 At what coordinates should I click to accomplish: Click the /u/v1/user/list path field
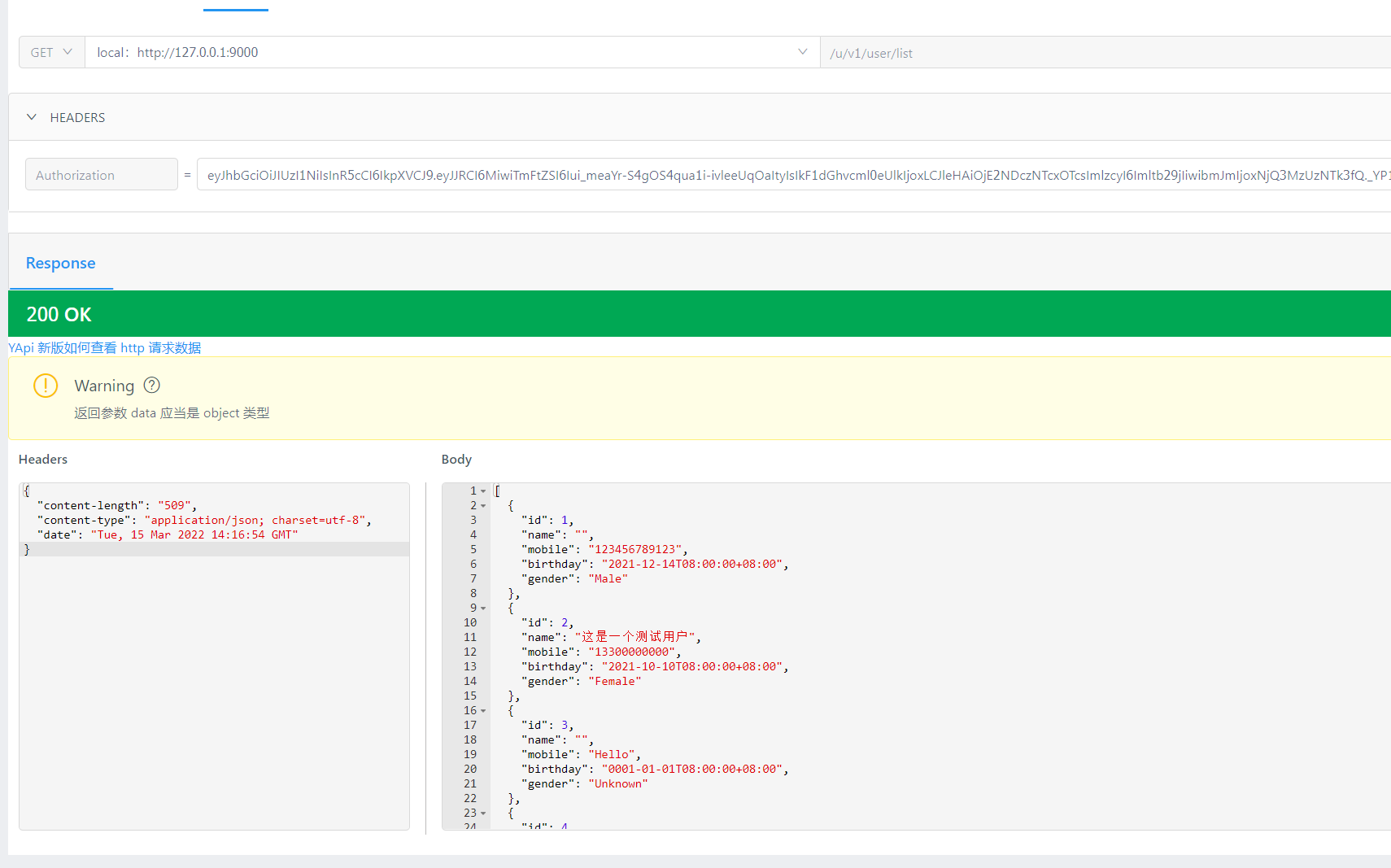1106,53
